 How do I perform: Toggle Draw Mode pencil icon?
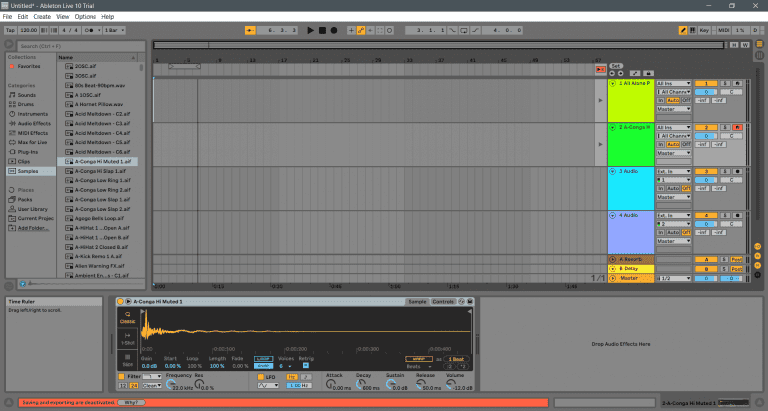click(683, 30)
